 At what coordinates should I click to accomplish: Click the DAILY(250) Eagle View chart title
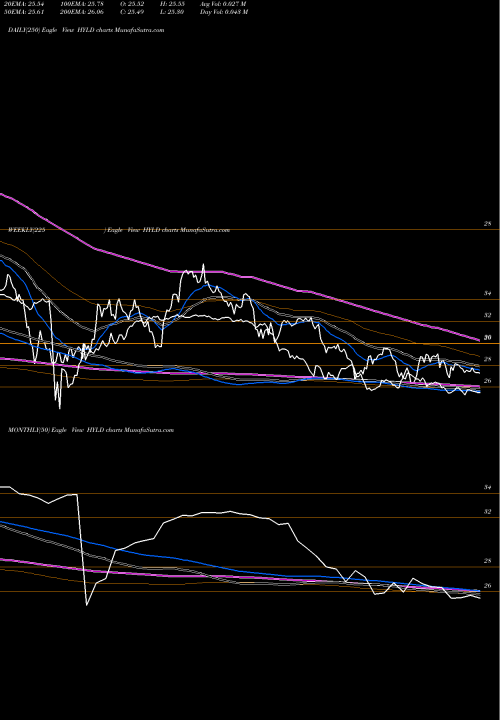pyautogui.click(x=86, y=30)
